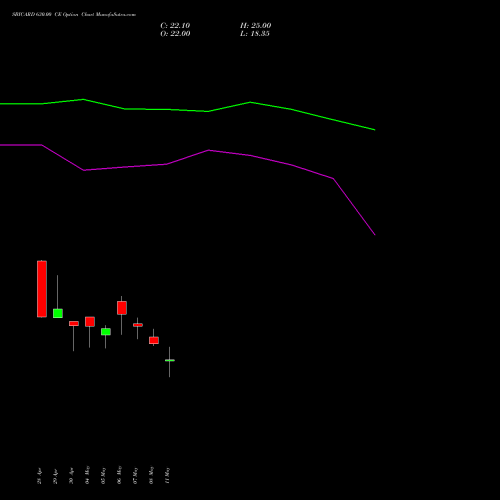Click the green 05 May candlestick body
This screenshot has height=500, width=500.
pos(106,332)
